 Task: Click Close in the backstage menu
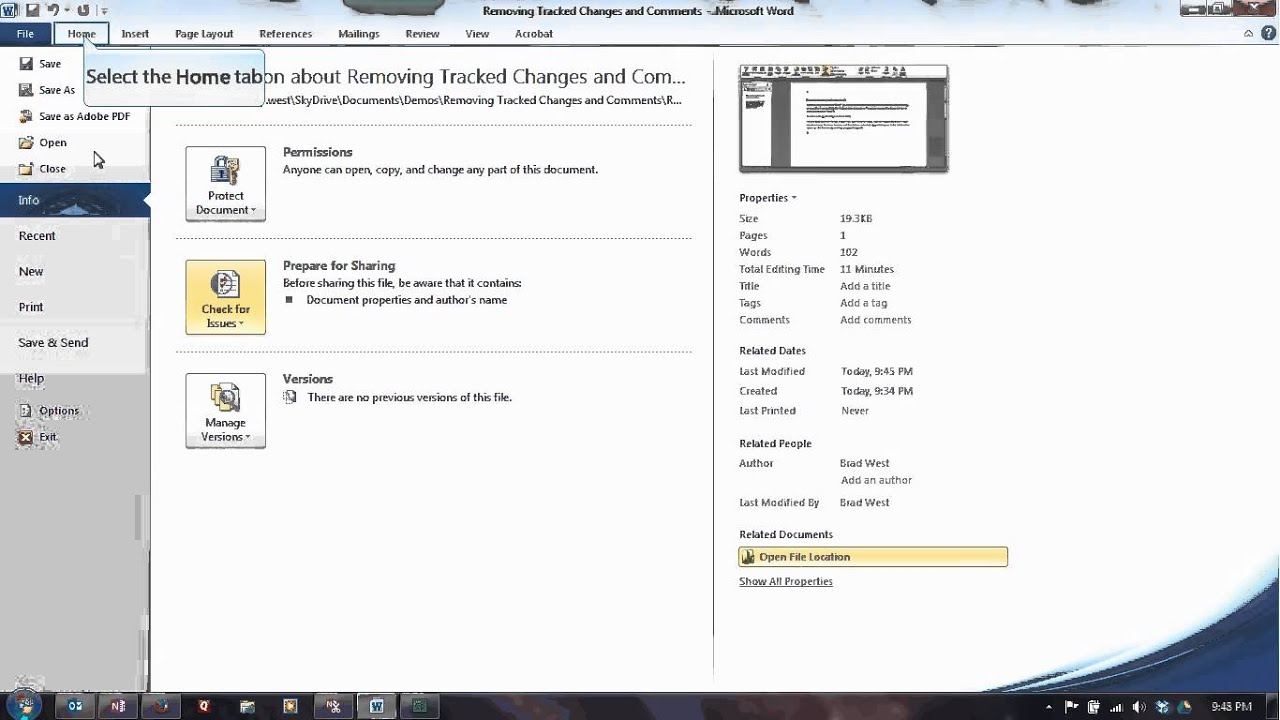[x=42, y=168]
